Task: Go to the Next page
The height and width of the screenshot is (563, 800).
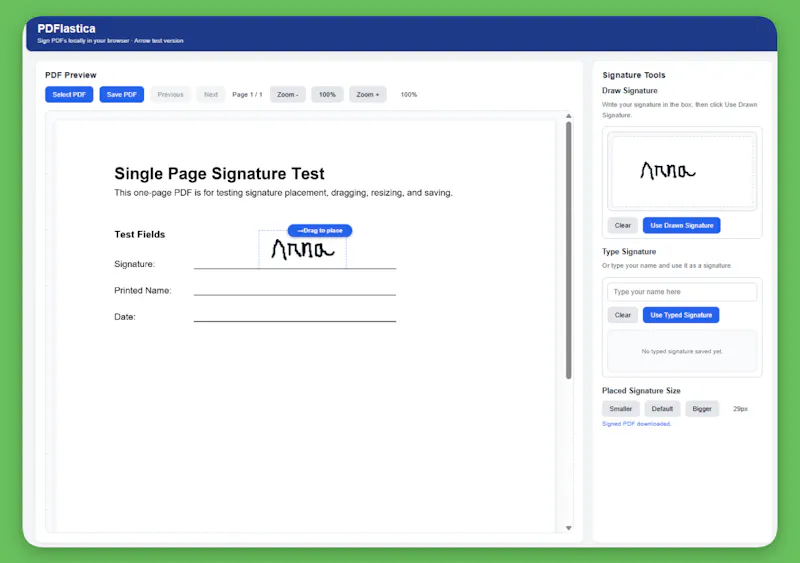Action: pos(211,94)
